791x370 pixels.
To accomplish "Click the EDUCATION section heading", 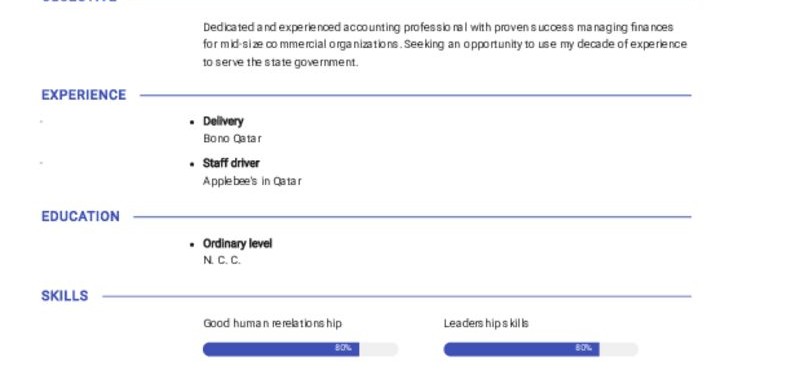I will [x=81, y=217].
